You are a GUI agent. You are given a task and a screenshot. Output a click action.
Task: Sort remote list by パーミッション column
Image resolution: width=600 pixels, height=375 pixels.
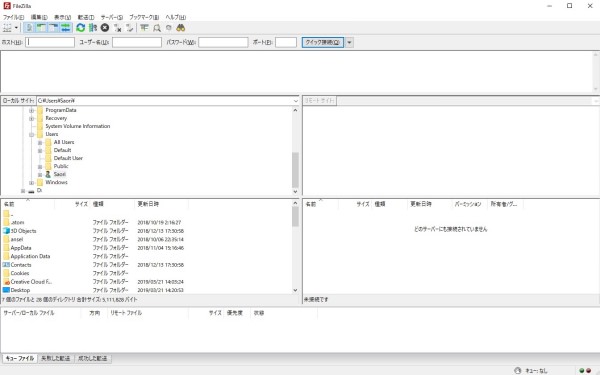(468, 204)
